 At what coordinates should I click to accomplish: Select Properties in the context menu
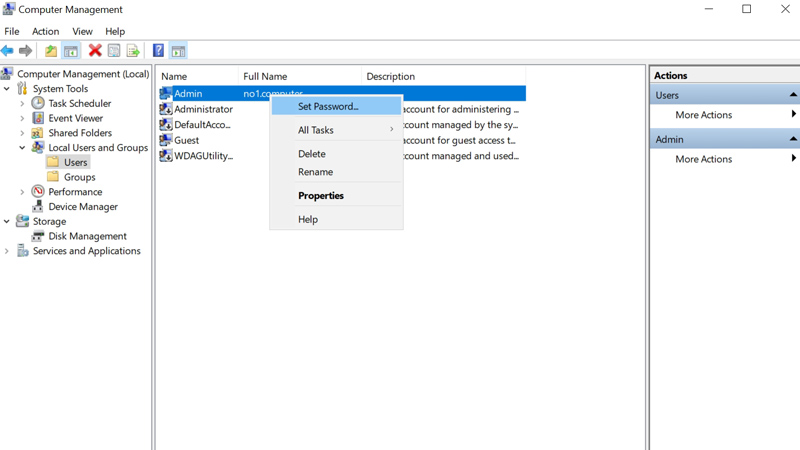(x=320, y=196)
